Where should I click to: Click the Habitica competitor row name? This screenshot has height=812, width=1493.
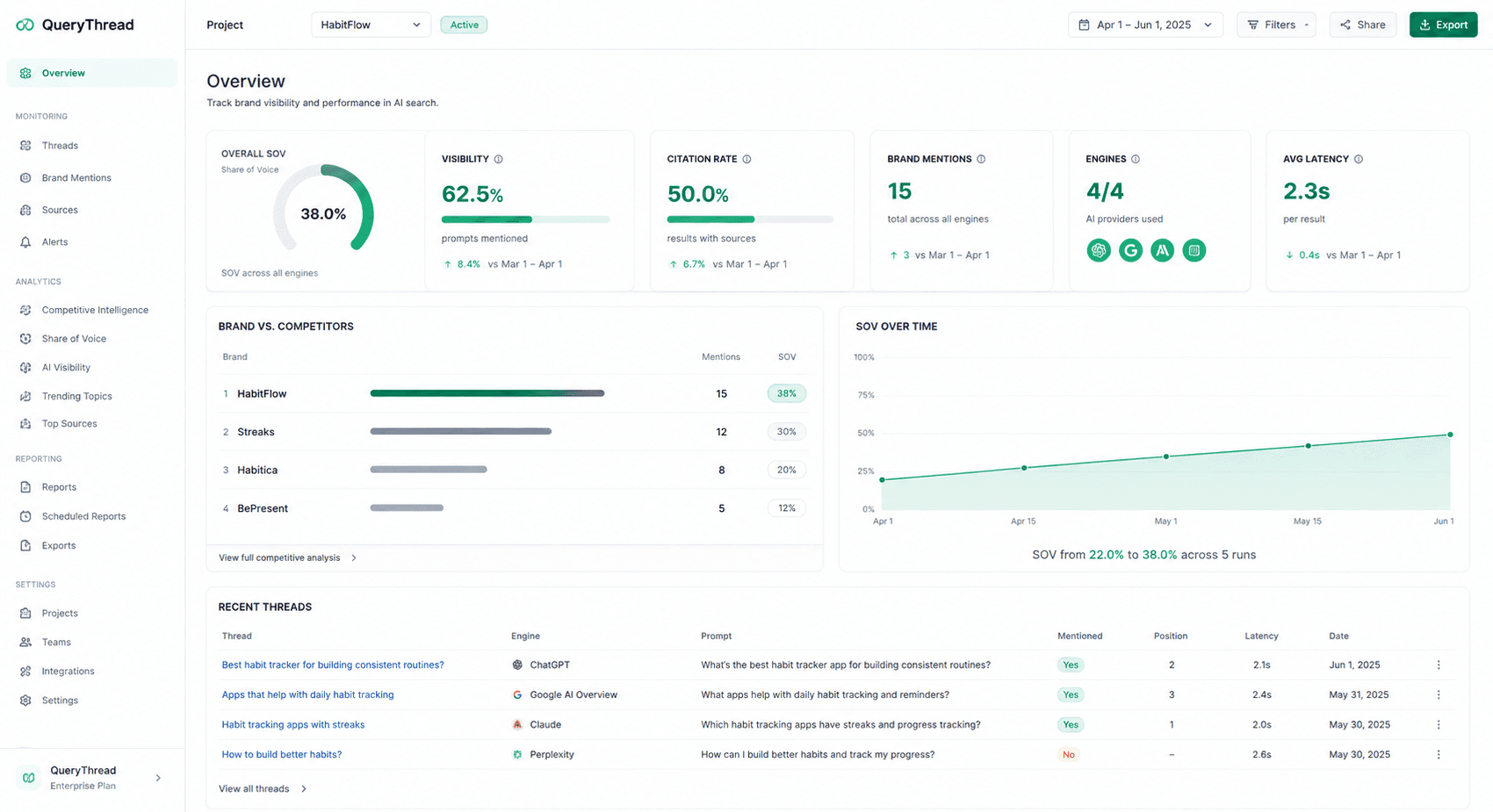[257, 471]
